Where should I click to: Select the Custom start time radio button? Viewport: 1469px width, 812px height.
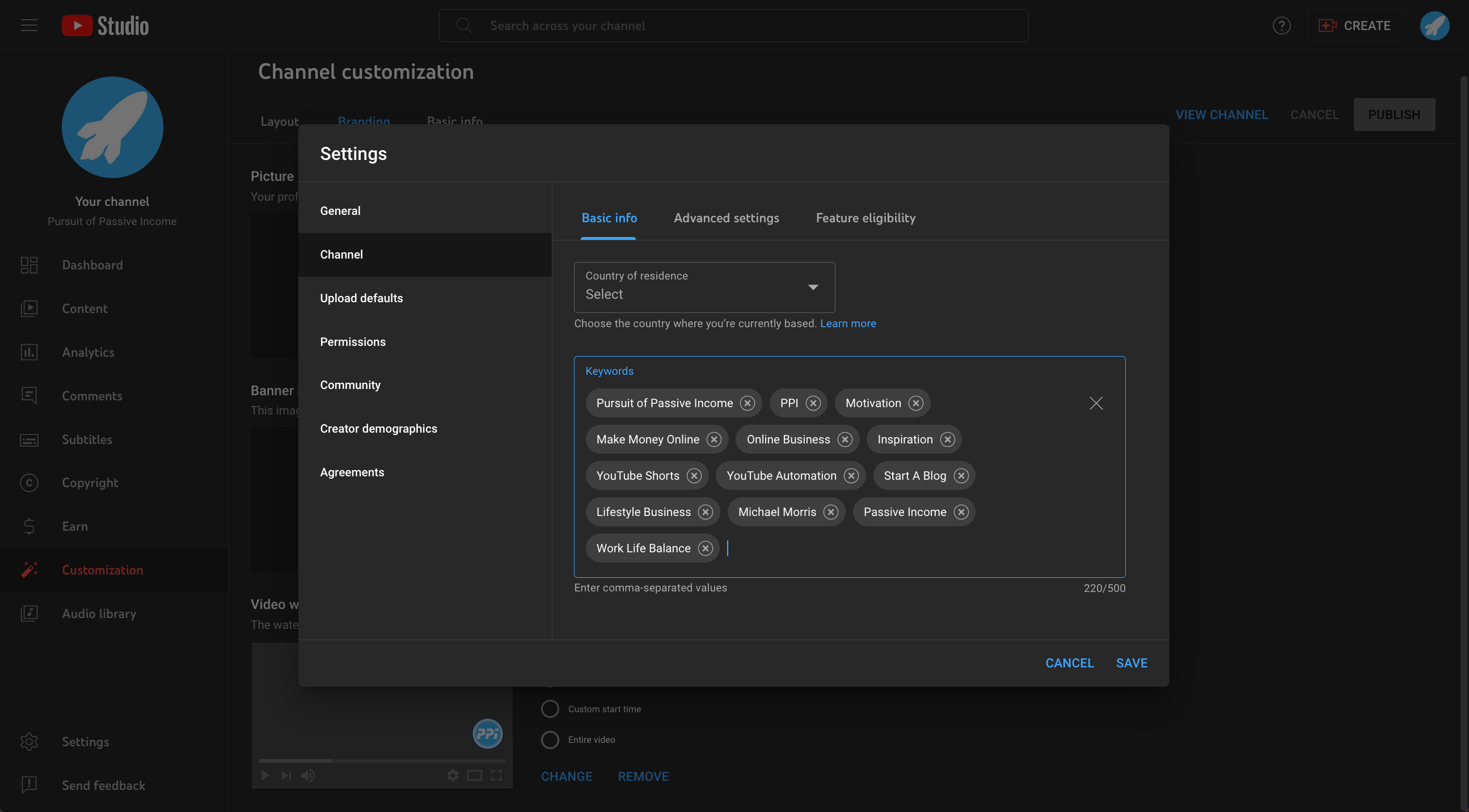click(550, 709)
